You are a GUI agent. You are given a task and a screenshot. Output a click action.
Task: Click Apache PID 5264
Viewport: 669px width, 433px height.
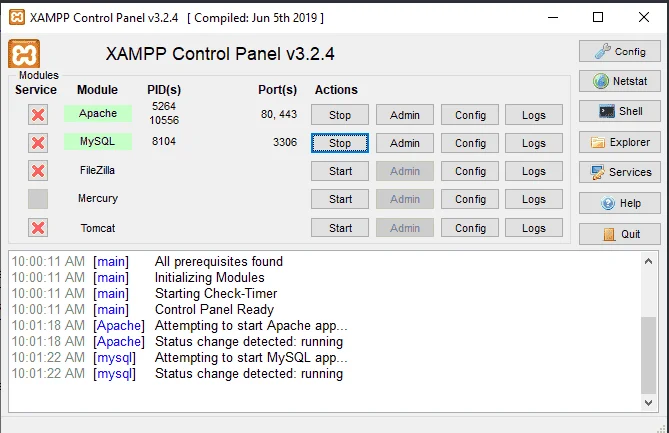[x=164, y=106]
